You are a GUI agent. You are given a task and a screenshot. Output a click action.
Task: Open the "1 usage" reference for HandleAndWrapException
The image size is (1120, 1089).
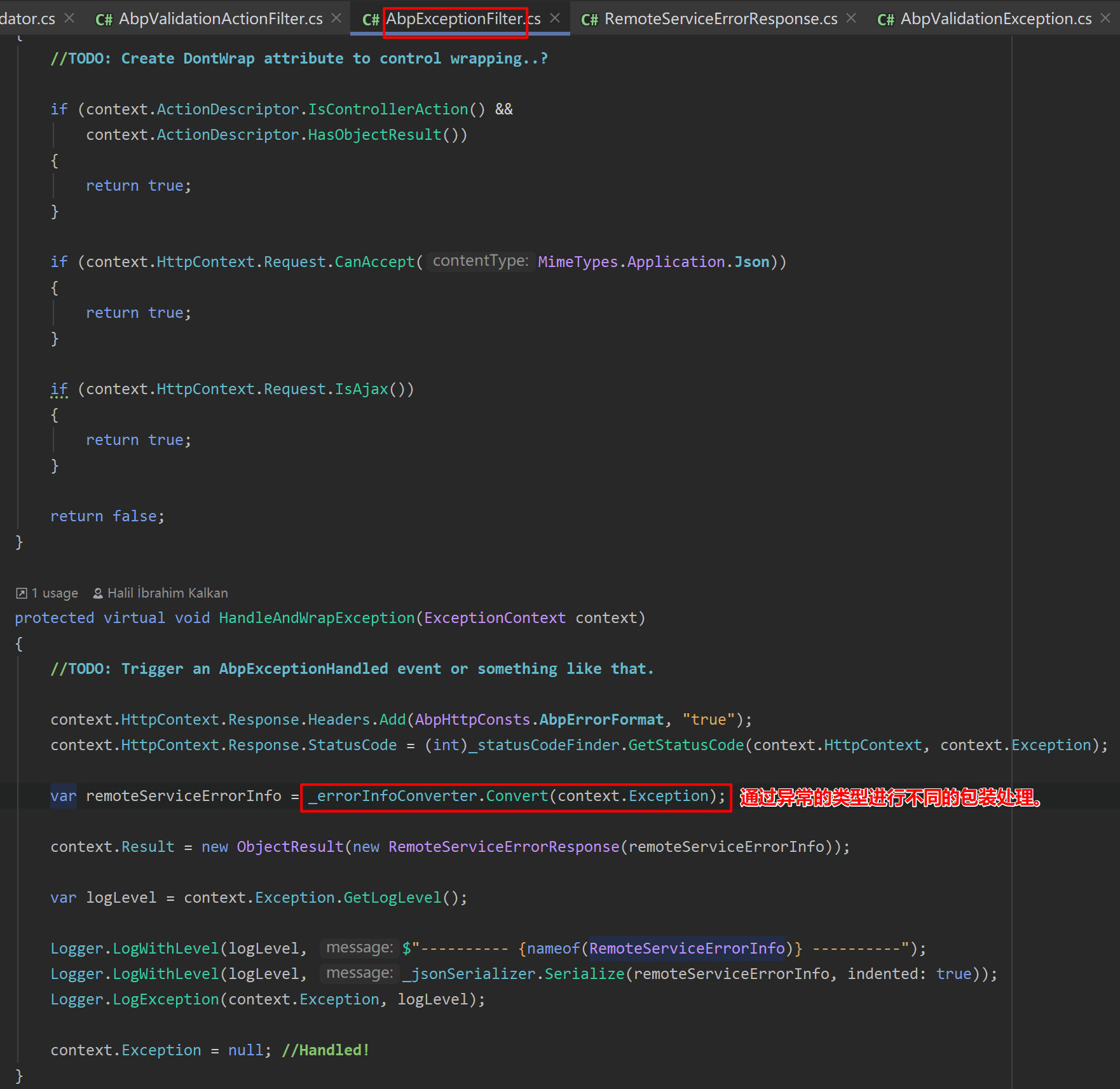tap(54, 592)
